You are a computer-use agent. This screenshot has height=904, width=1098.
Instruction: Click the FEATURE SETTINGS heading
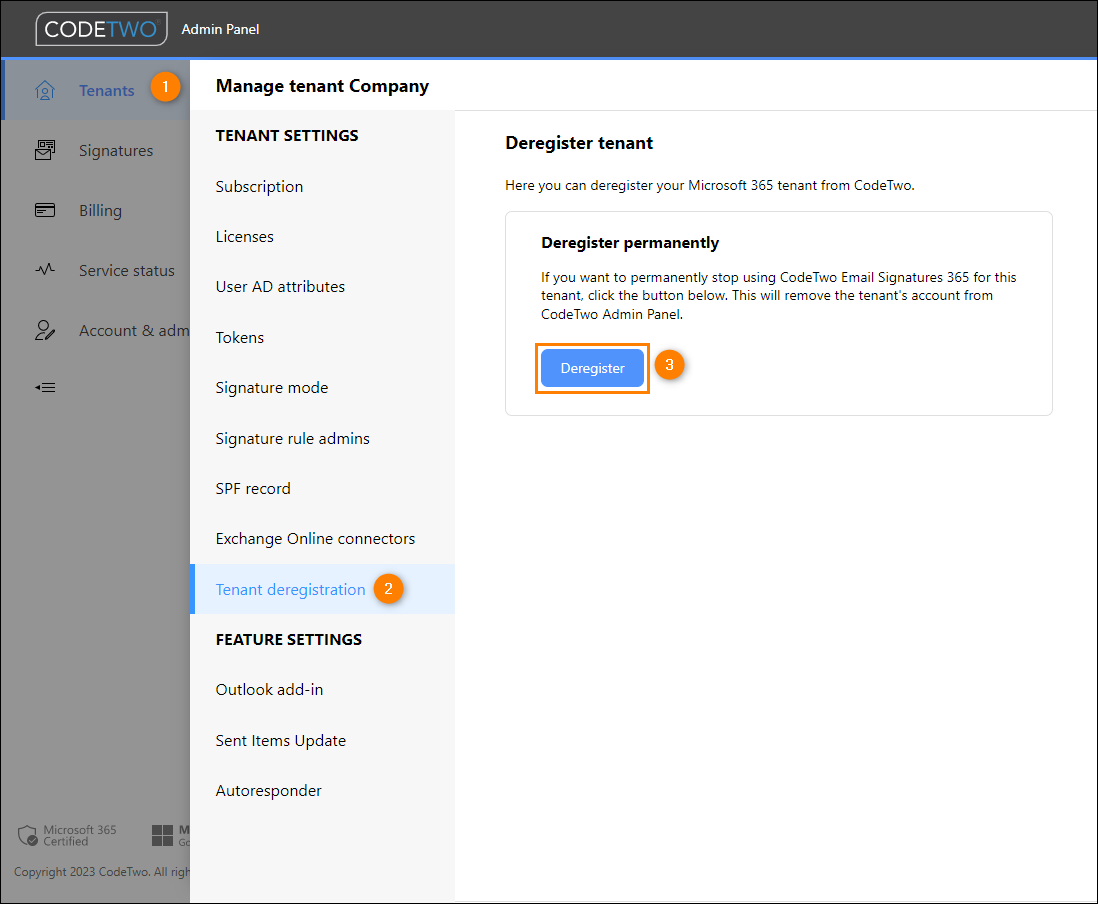(x=289, y=640)
